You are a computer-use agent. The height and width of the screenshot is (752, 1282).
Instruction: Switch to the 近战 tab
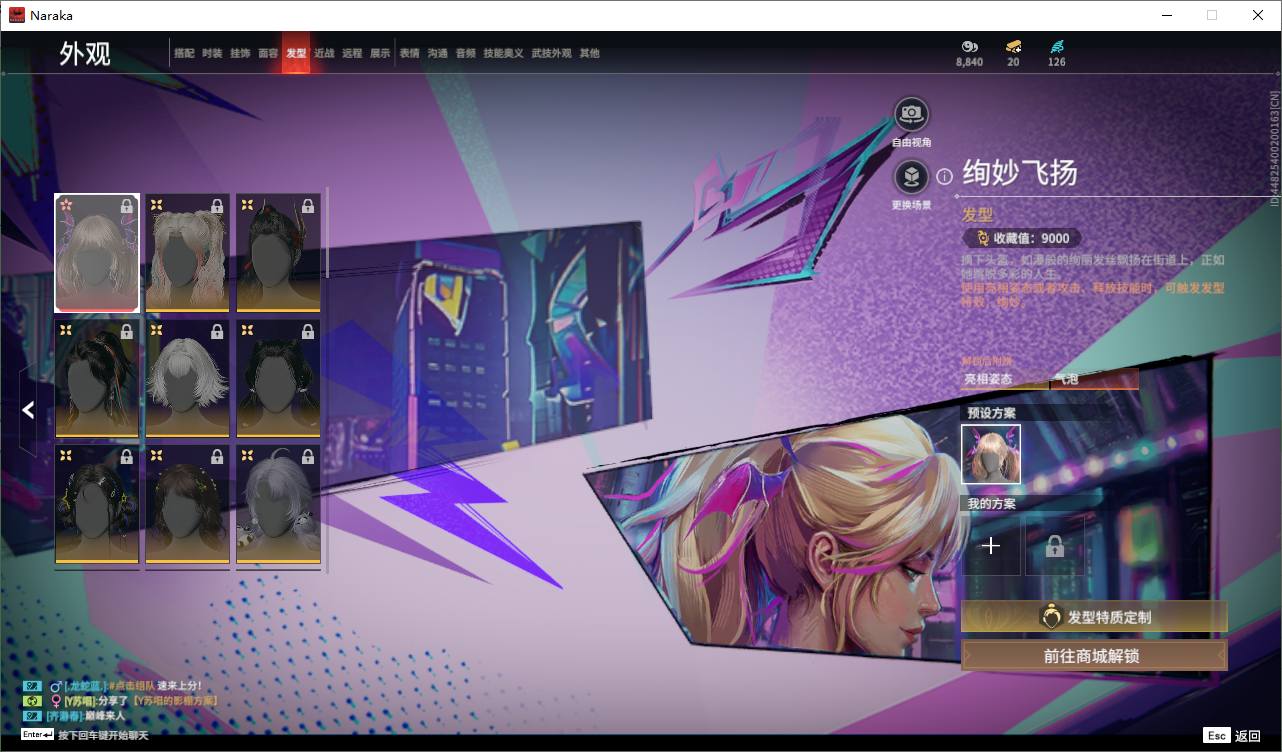[x=324, y=53]
